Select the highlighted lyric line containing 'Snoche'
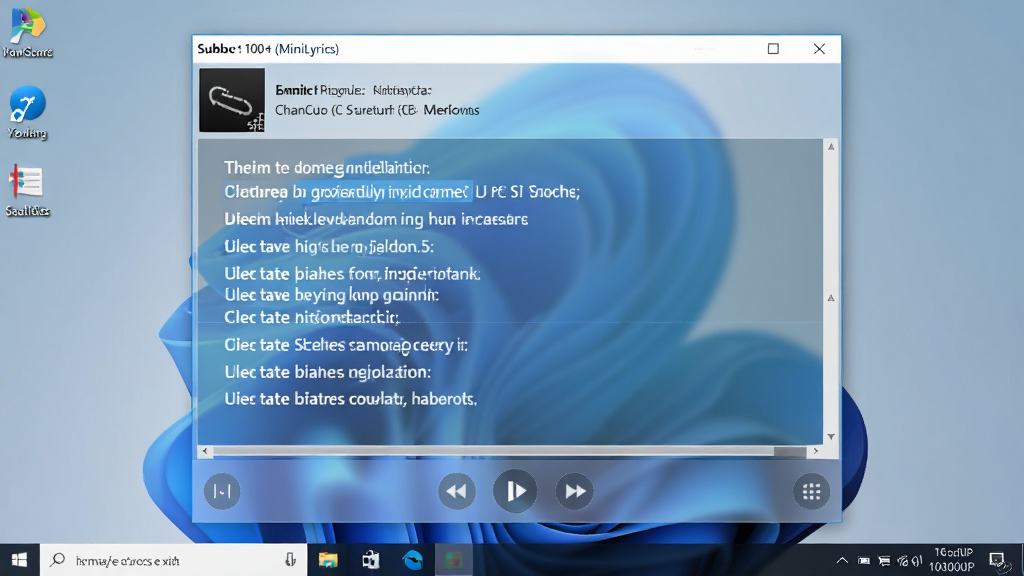Viewport: 1024px width, 576px height. [402, 192]
